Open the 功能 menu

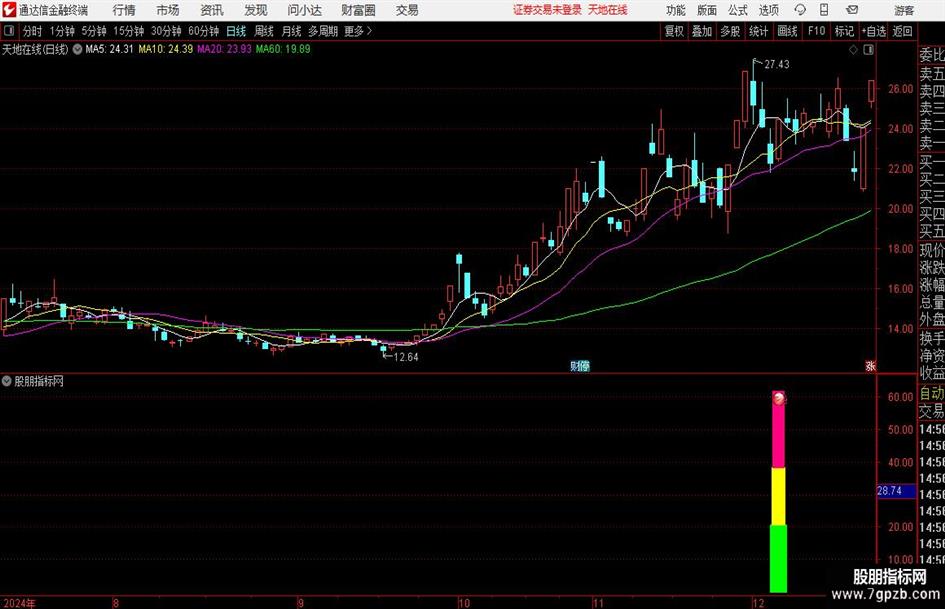[x=676, y=10]
